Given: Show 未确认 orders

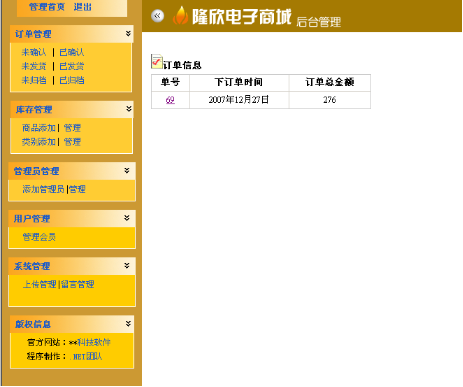Looking at the screenshot, I should point(34,52).
